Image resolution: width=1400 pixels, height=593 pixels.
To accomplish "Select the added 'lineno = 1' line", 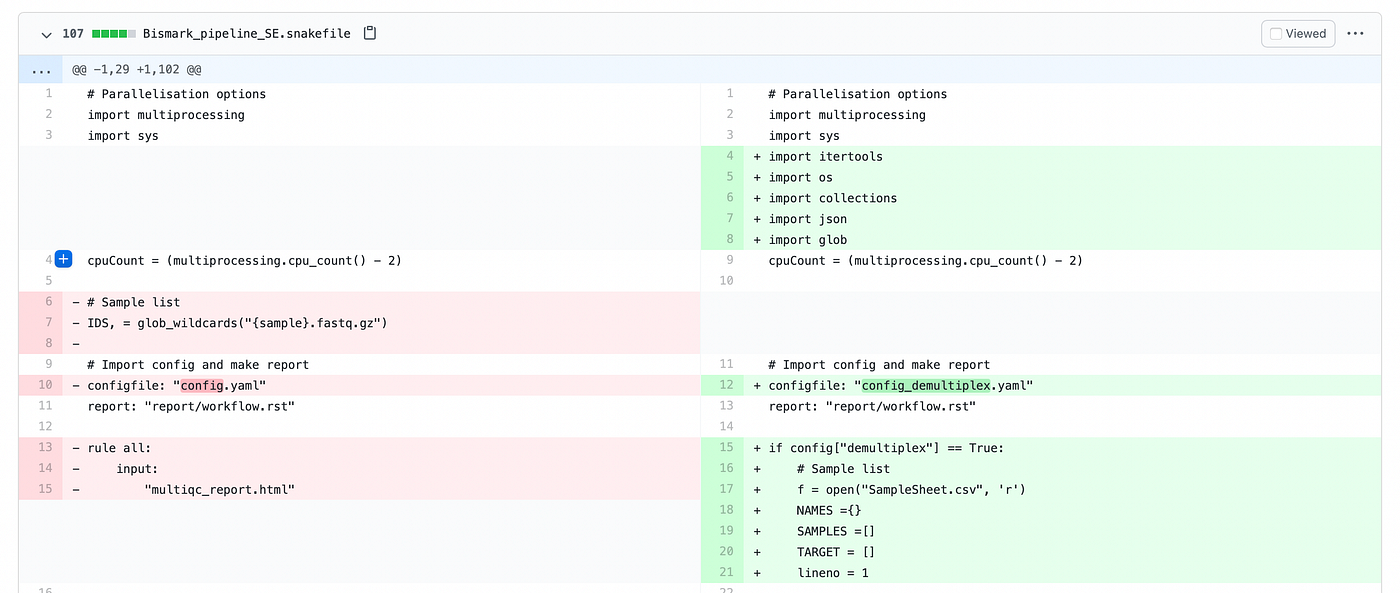I will point(1063,573).
